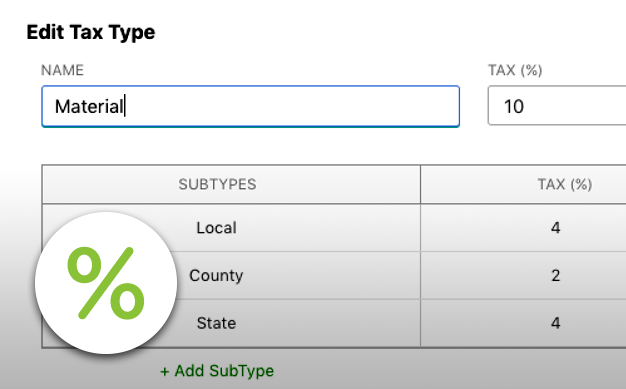Select the Local subtype row
Screen dimensions: 626x389
click(x=334, y=228)
